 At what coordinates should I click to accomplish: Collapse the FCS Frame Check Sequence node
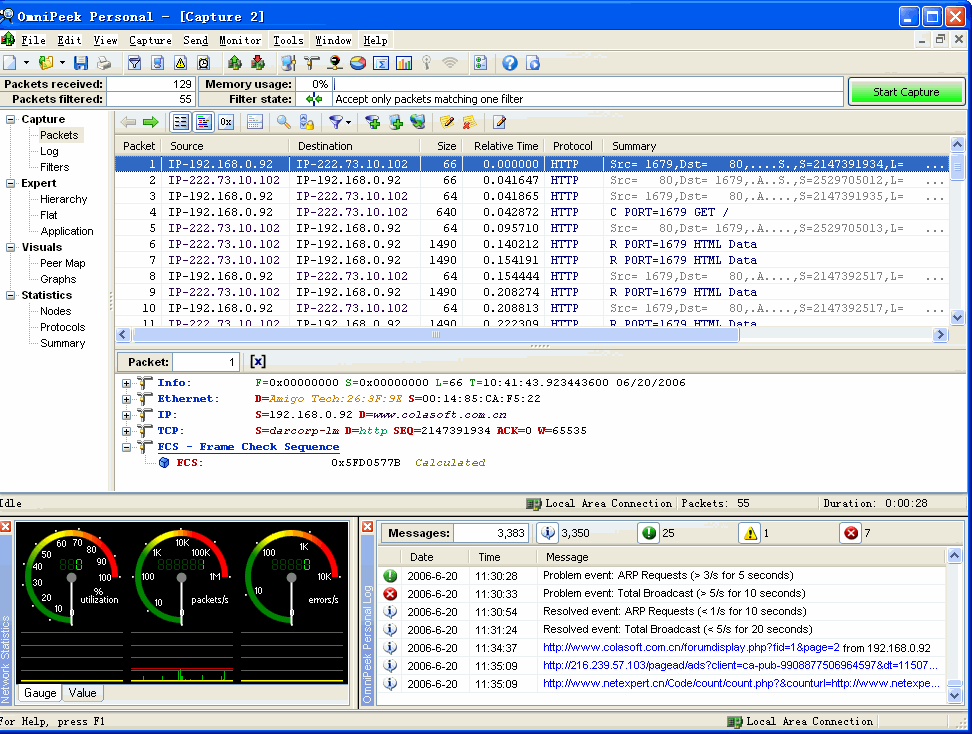[127, 447]
